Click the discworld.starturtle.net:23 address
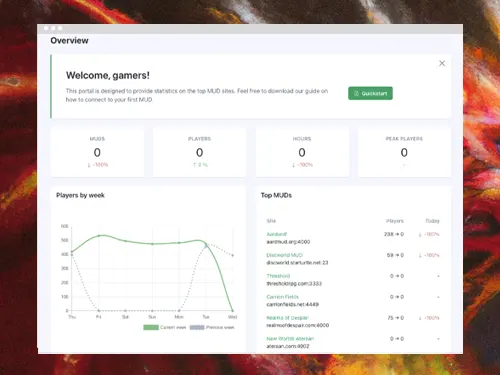This screenshot has width=500, height=375. (297, 263)
